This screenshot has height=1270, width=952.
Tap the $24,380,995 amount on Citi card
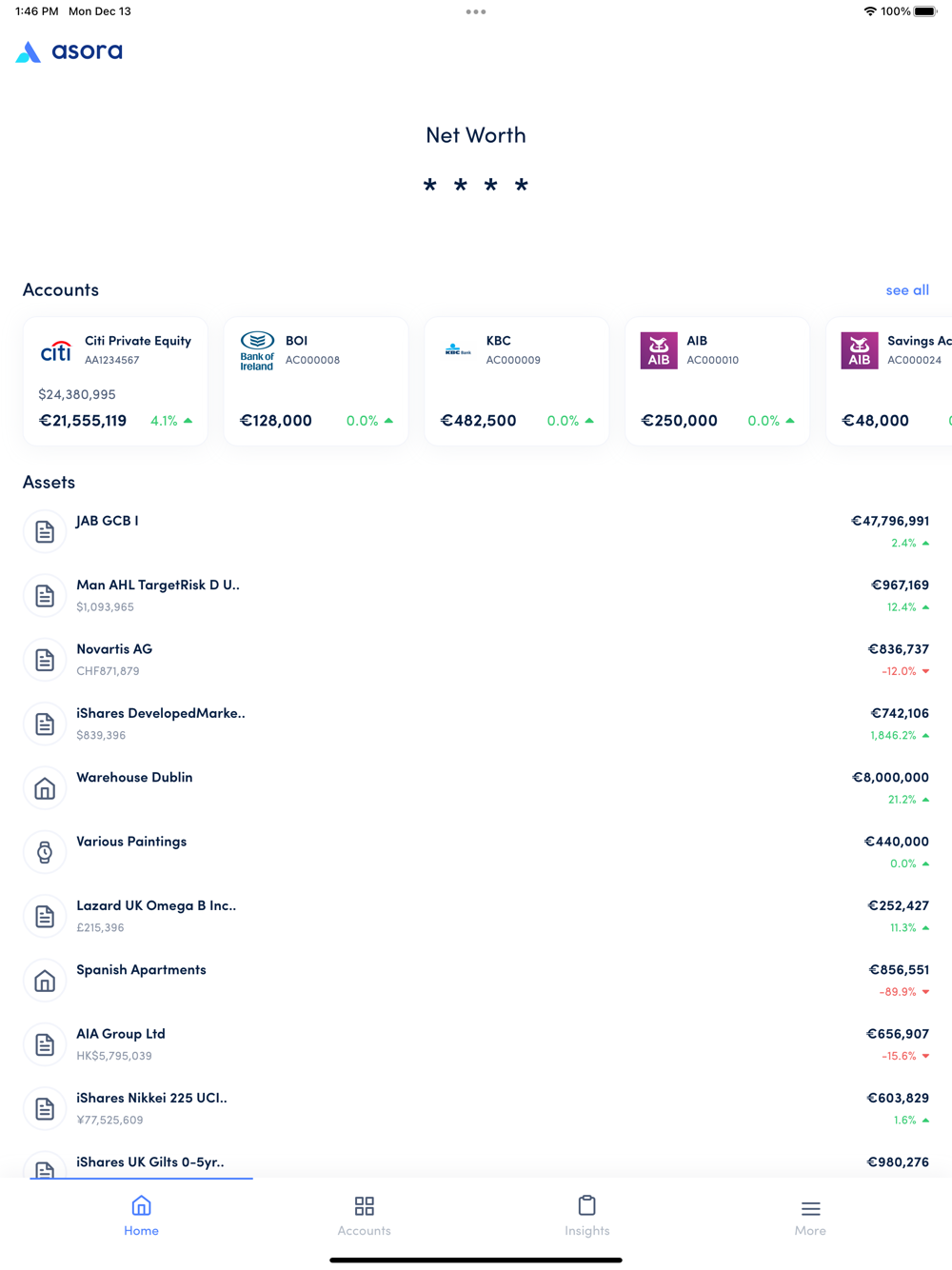tap(77, 394)
